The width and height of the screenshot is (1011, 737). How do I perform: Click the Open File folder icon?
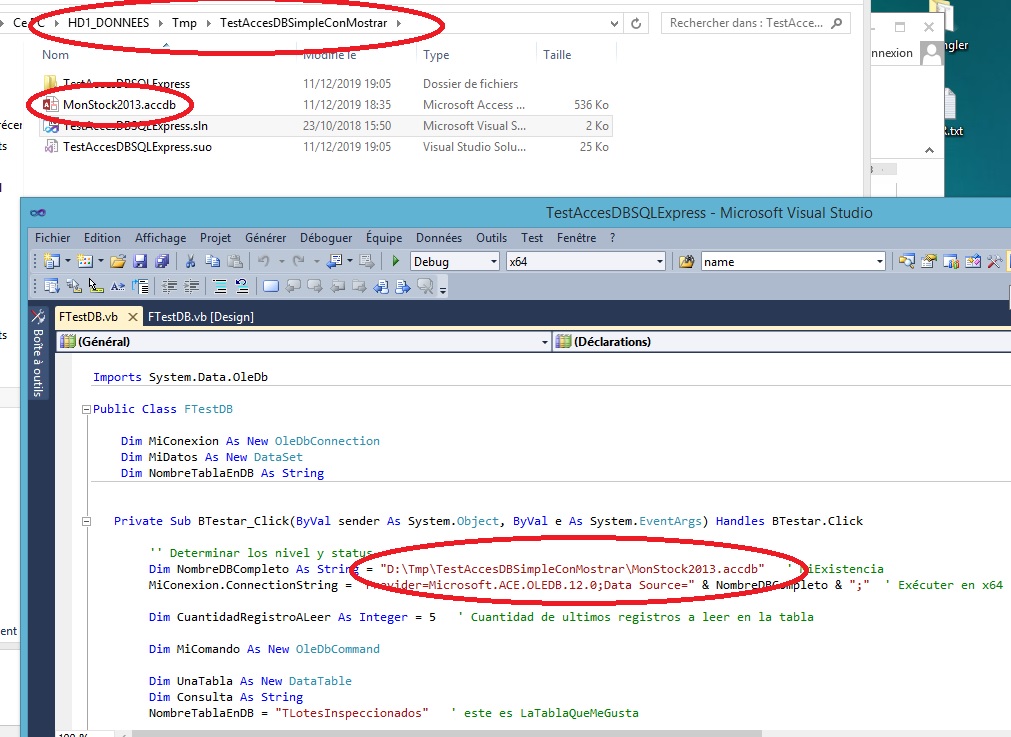click(117, 261)
